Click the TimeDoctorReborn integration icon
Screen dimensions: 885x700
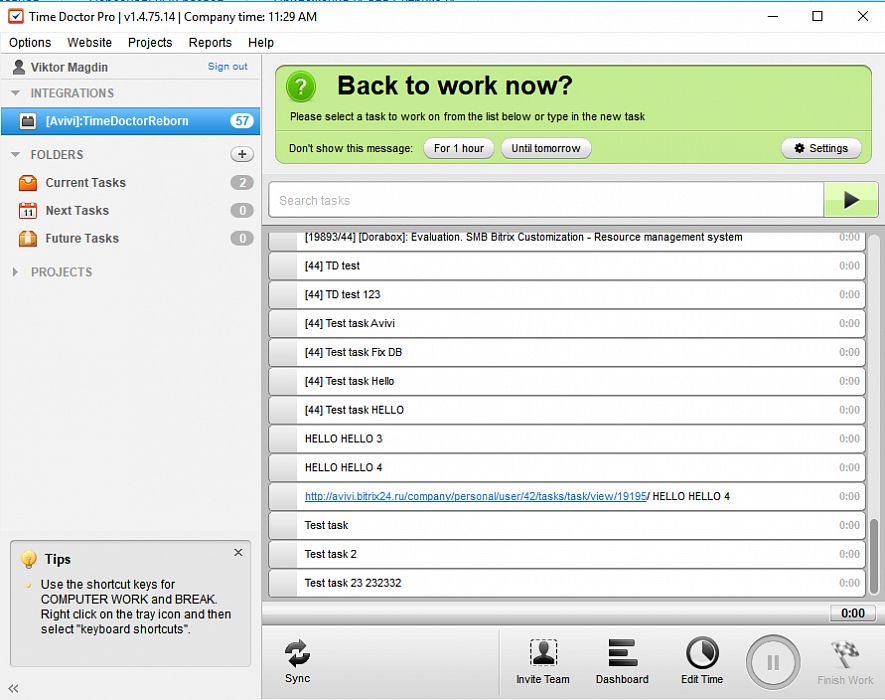[28, 121]
